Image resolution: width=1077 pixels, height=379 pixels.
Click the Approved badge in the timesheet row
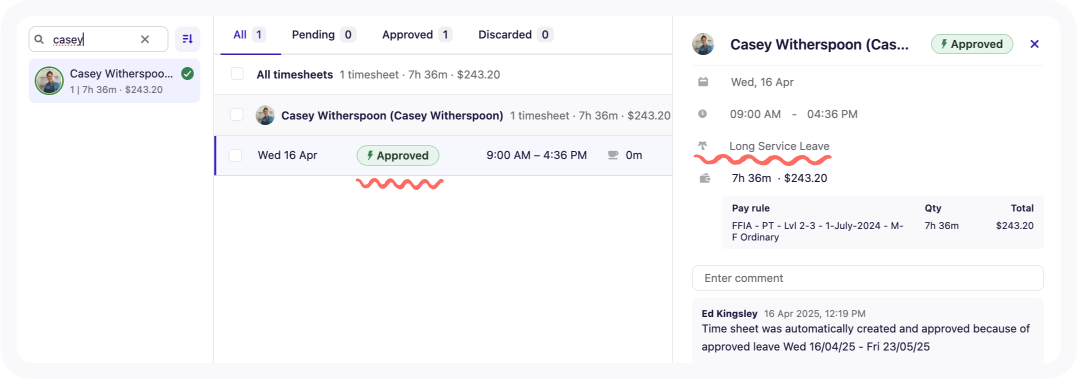(398, 155)
